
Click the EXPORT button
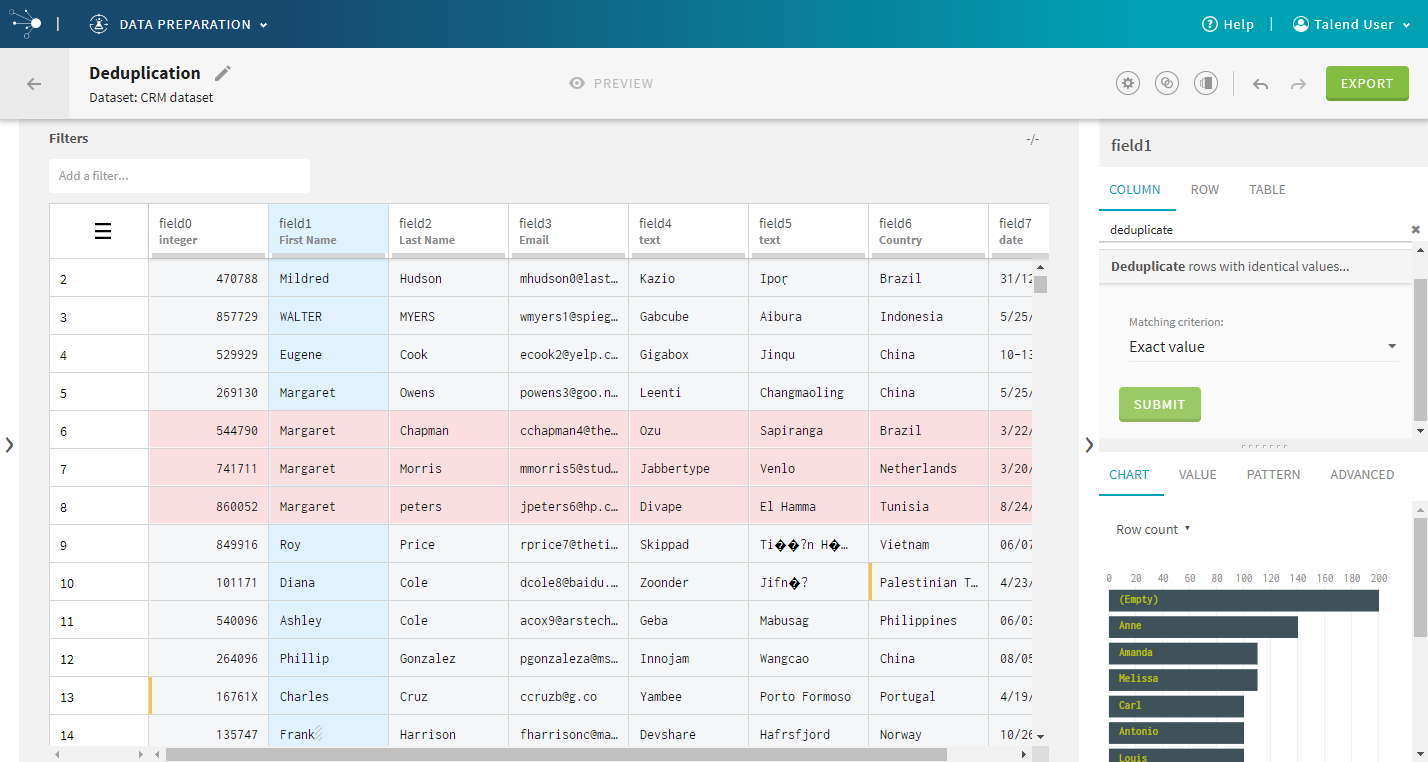(1366, 84)
